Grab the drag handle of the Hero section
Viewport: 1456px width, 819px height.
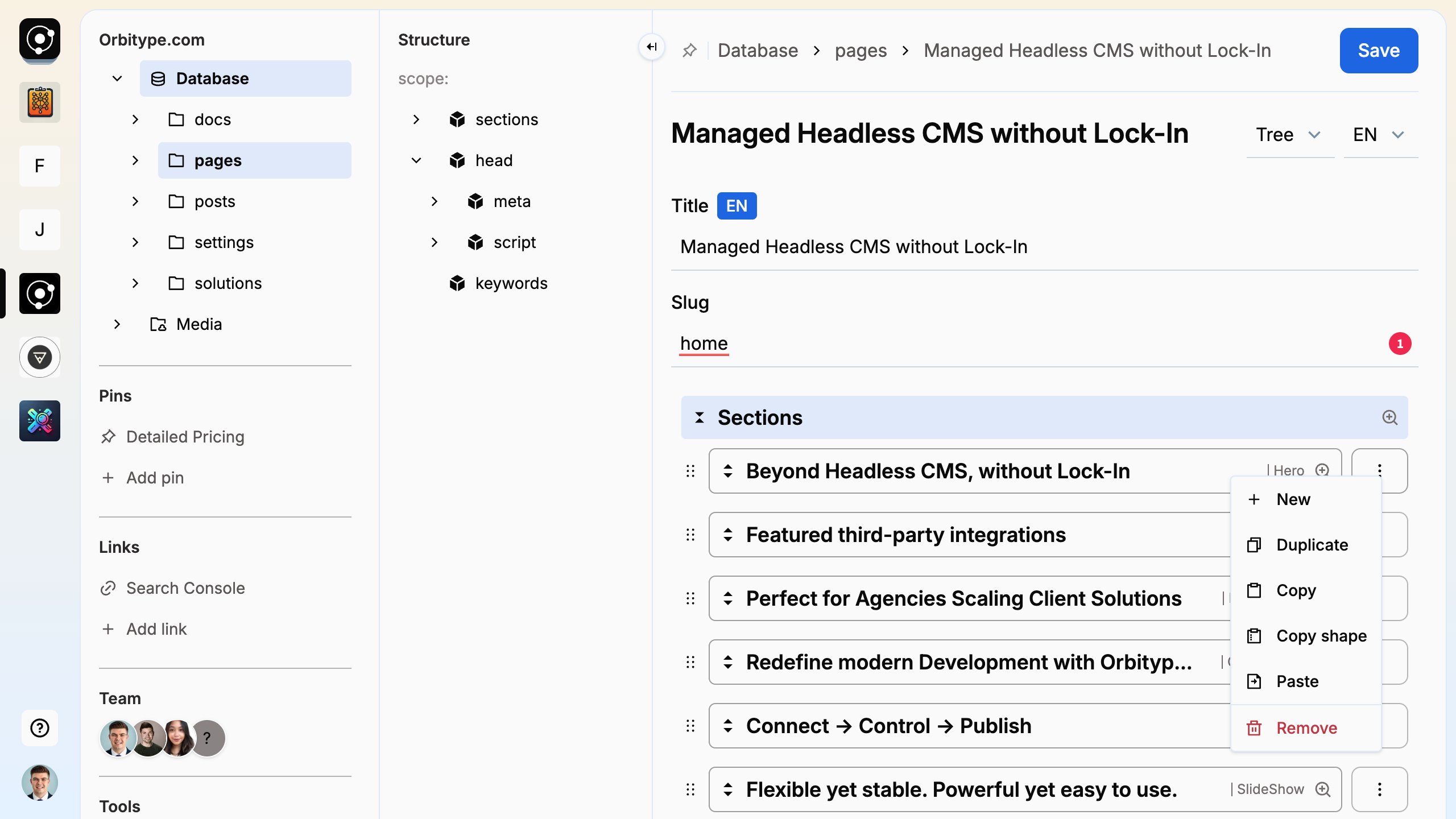point(690,471)
